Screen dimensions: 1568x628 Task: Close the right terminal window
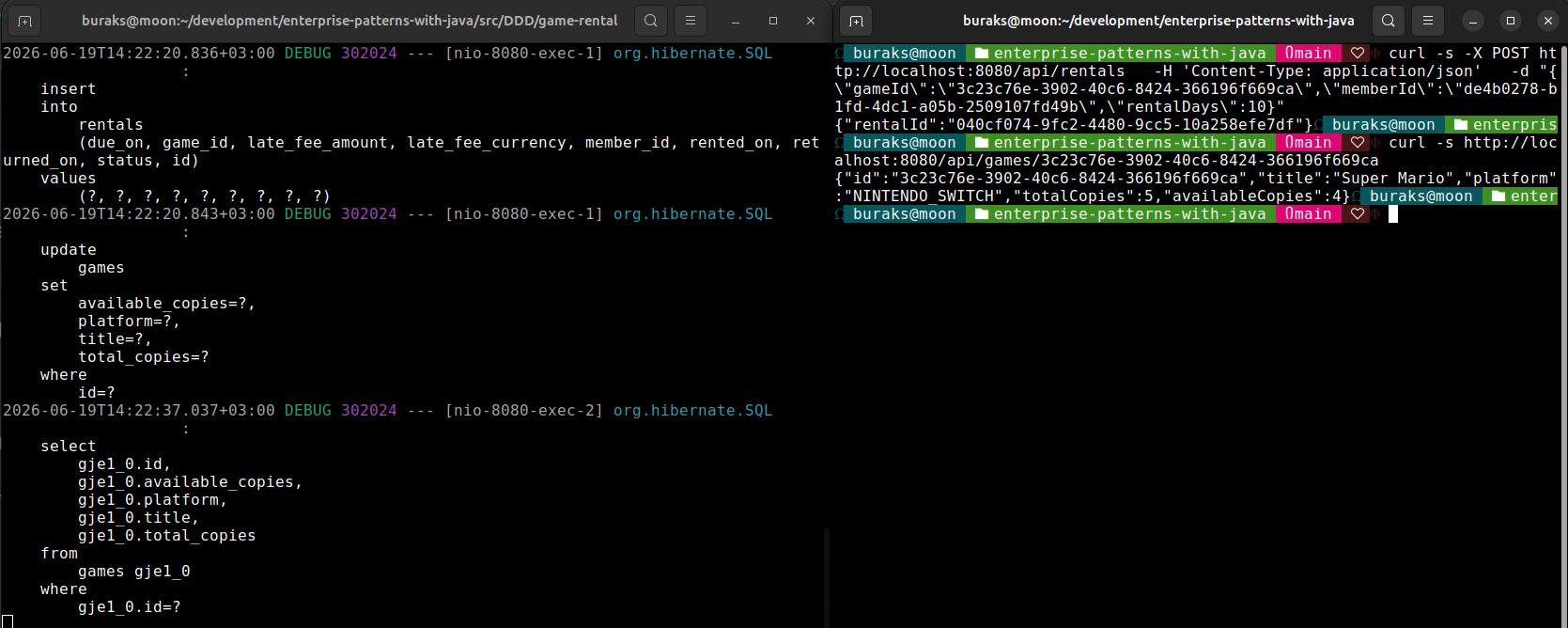click(x=1548, y=21)
